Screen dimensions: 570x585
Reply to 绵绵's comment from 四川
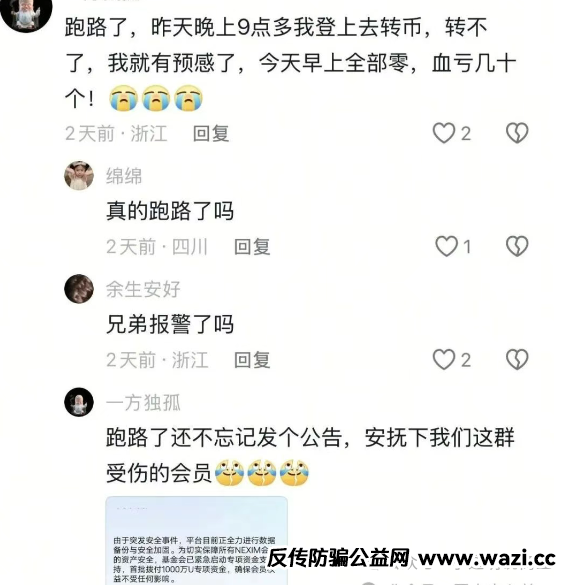click(x=252, y=247)
